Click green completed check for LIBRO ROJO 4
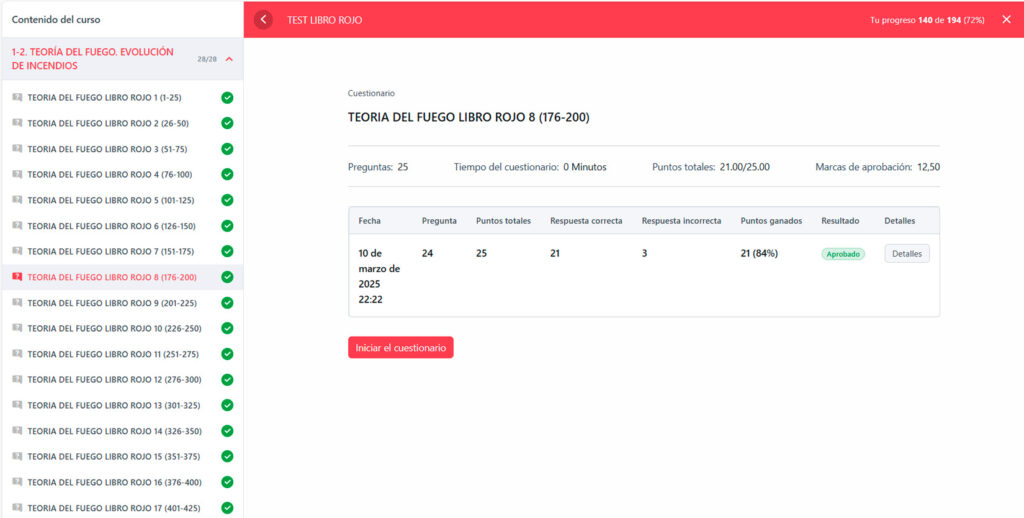 point(227,174)
